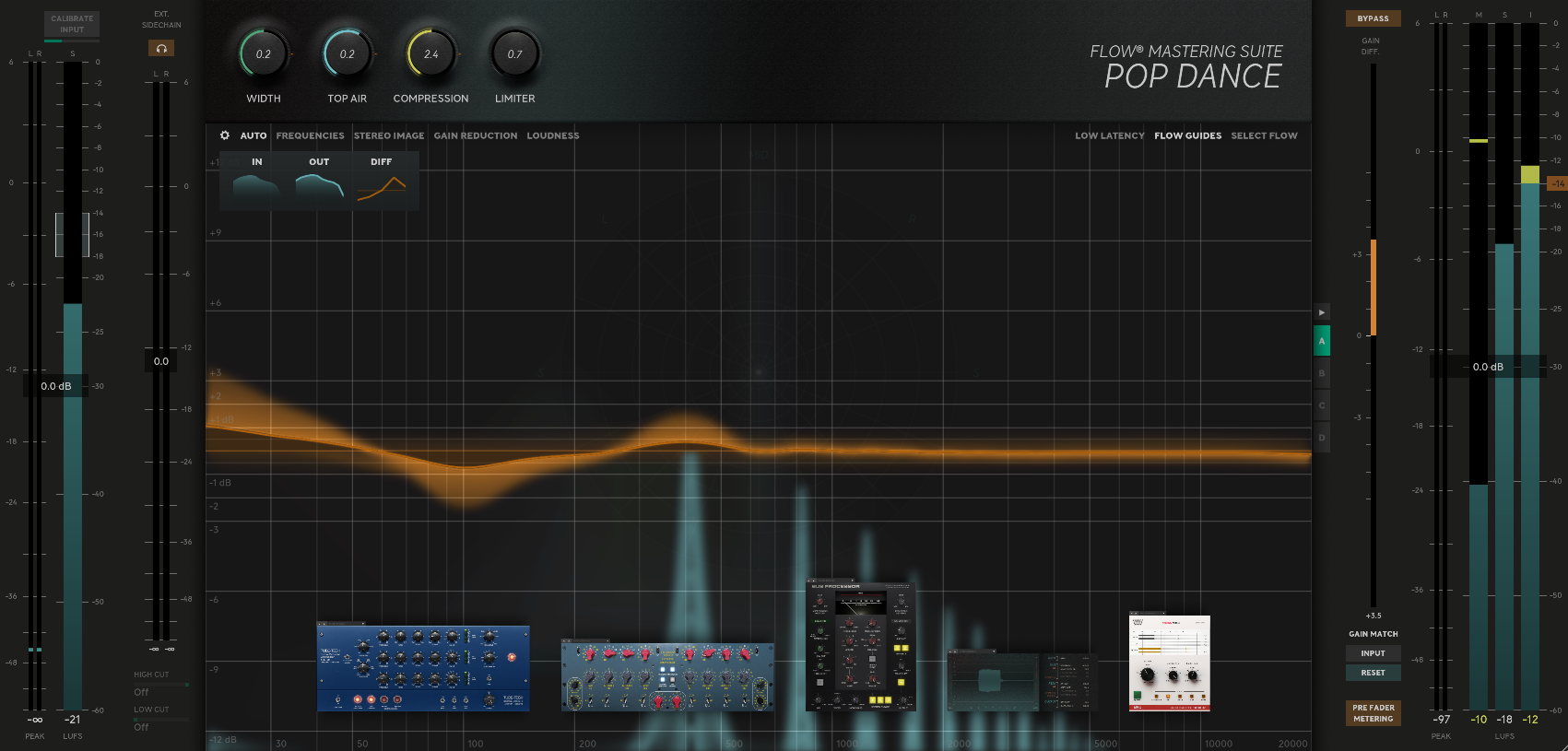
Task: Click the CALIBRATE INPUT button
Action: point(72,24)
